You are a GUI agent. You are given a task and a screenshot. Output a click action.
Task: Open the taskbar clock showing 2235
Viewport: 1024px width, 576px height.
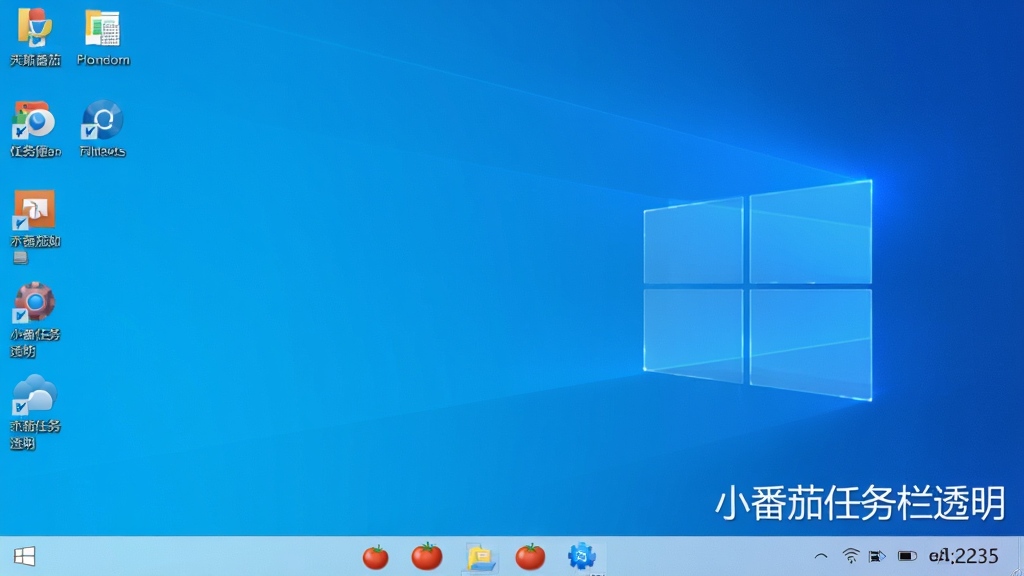(963, 556)
